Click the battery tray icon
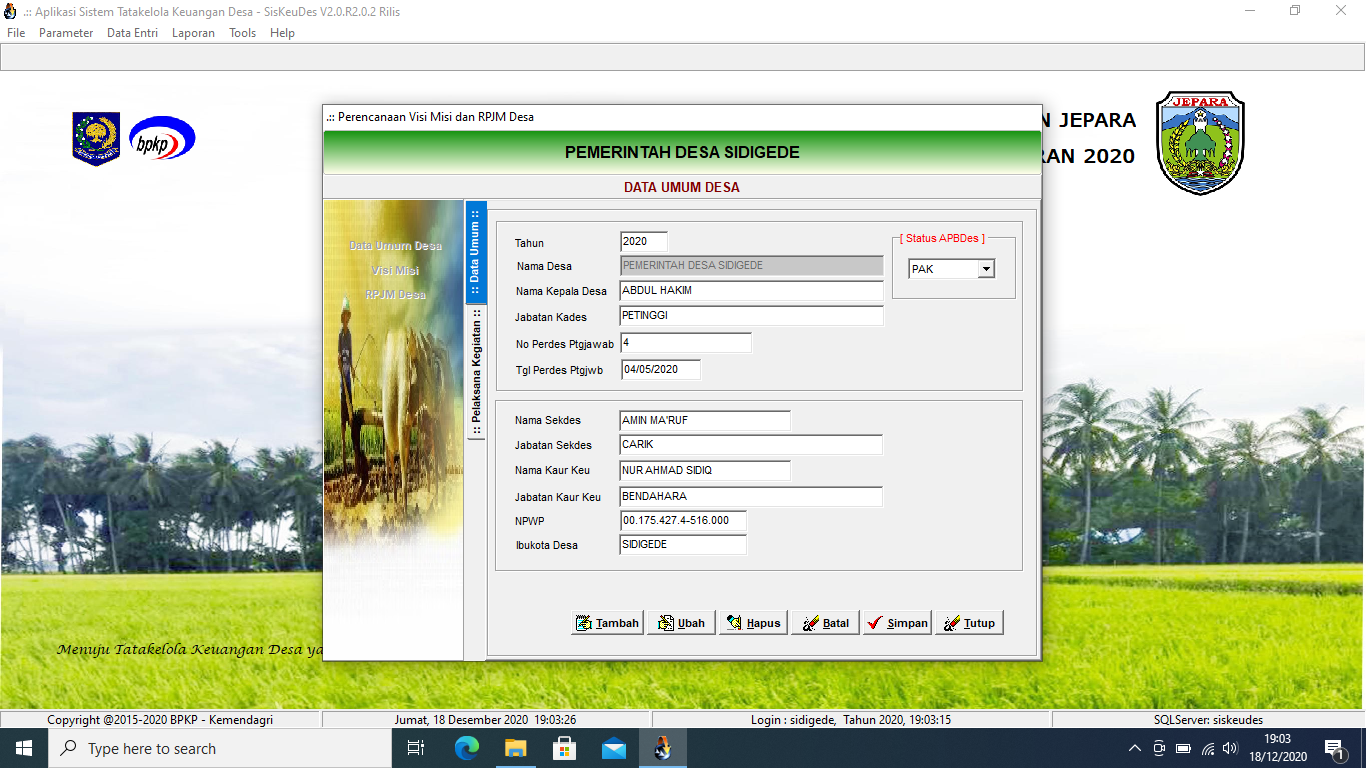The height and width of the screenshot is (768, 1366). click(x=1183, y=748)
